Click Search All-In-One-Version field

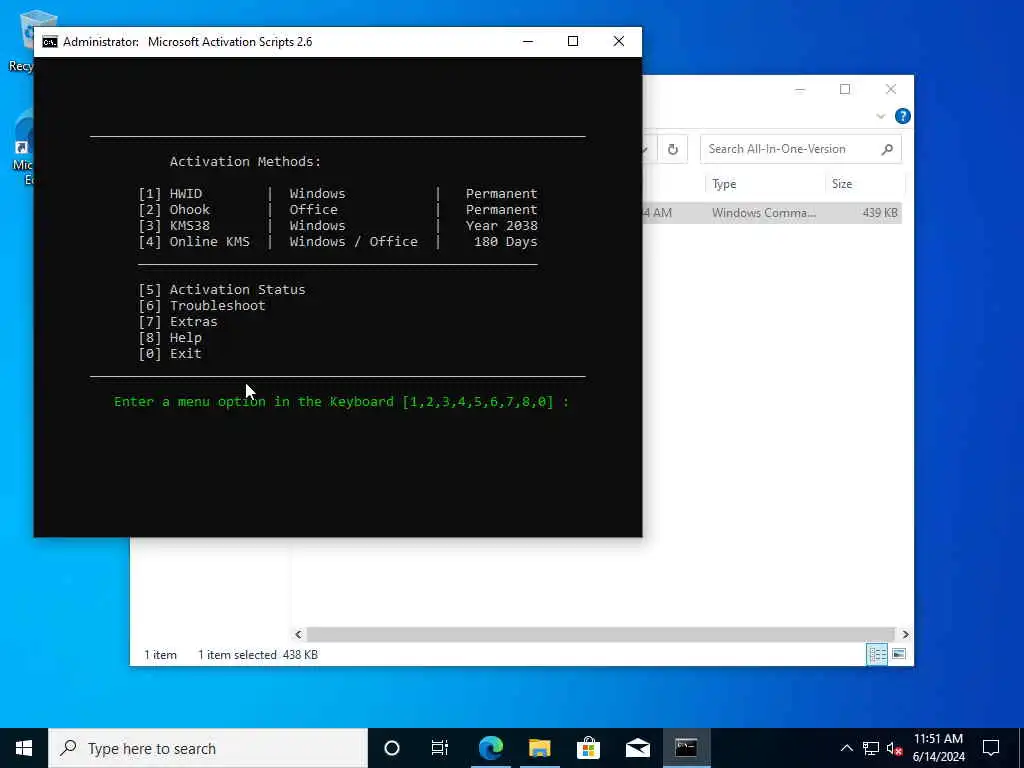(801, 149)
